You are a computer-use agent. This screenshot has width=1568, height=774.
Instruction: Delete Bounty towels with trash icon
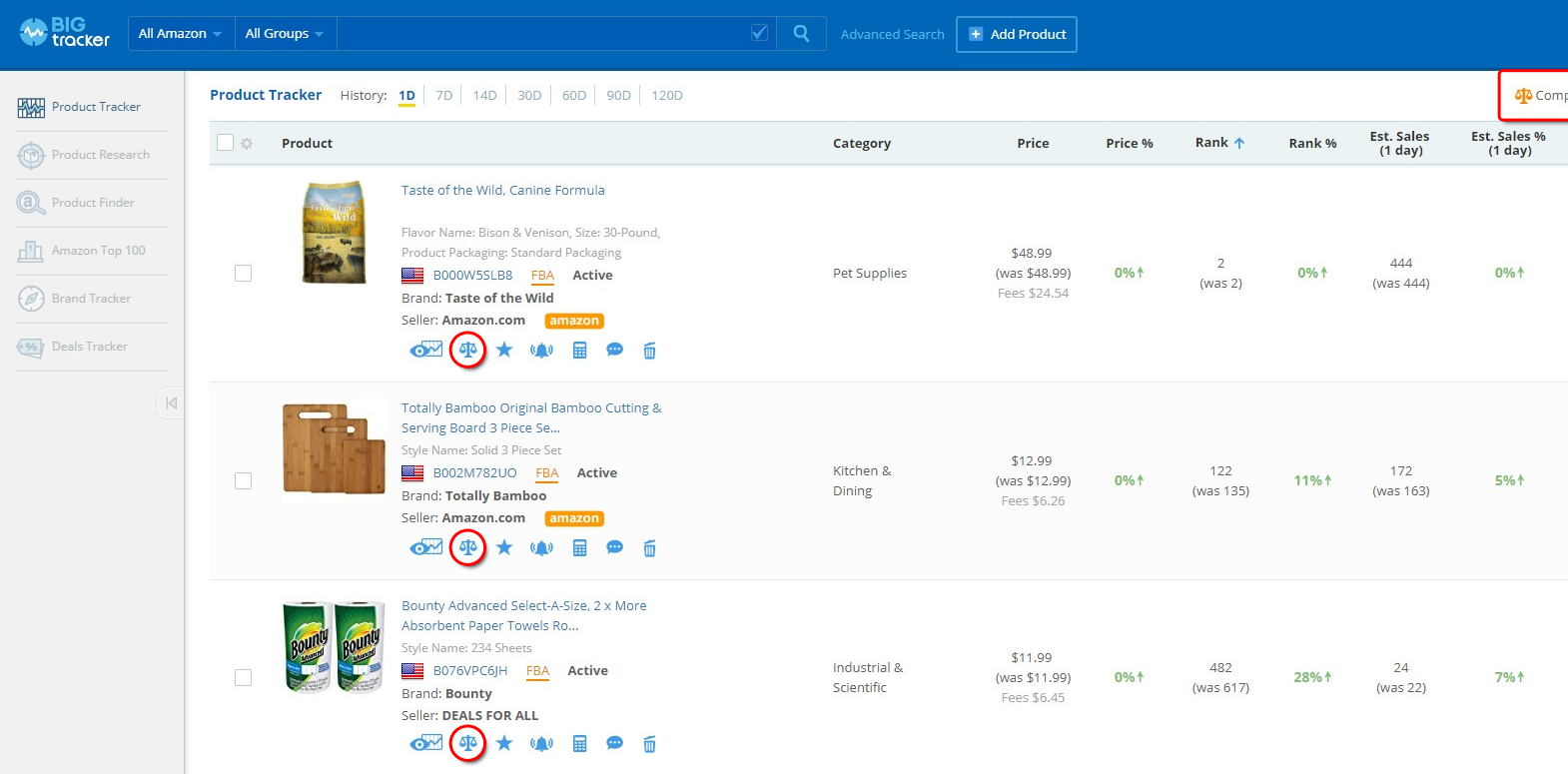click(649, 744)
